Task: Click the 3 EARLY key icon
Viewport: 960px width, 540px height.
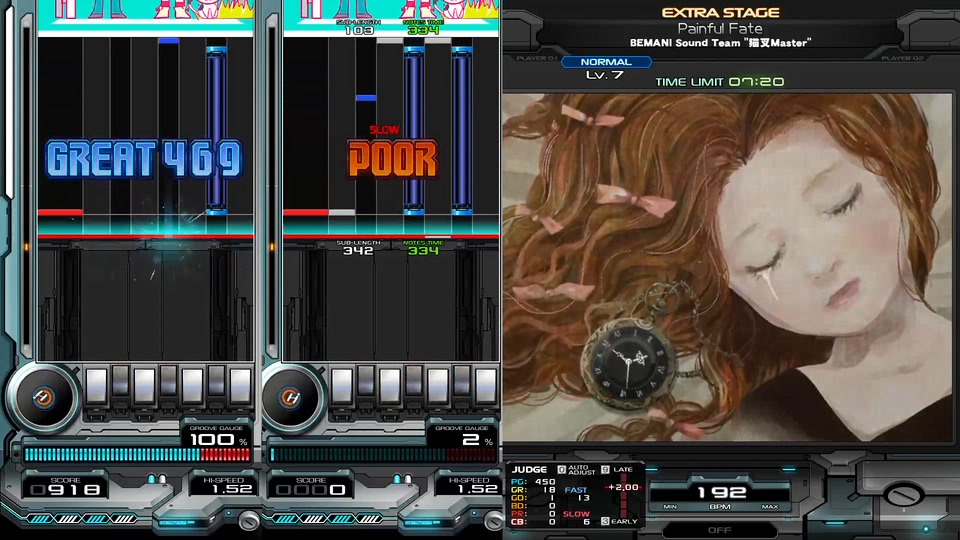Action: click(x=605, y=521)
